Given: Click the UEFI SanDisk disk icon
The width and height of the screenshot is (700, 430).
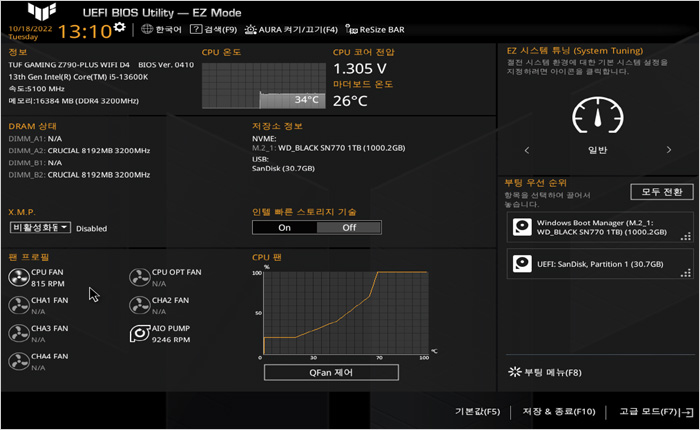Looking at the screenshot, I should 522,263.
